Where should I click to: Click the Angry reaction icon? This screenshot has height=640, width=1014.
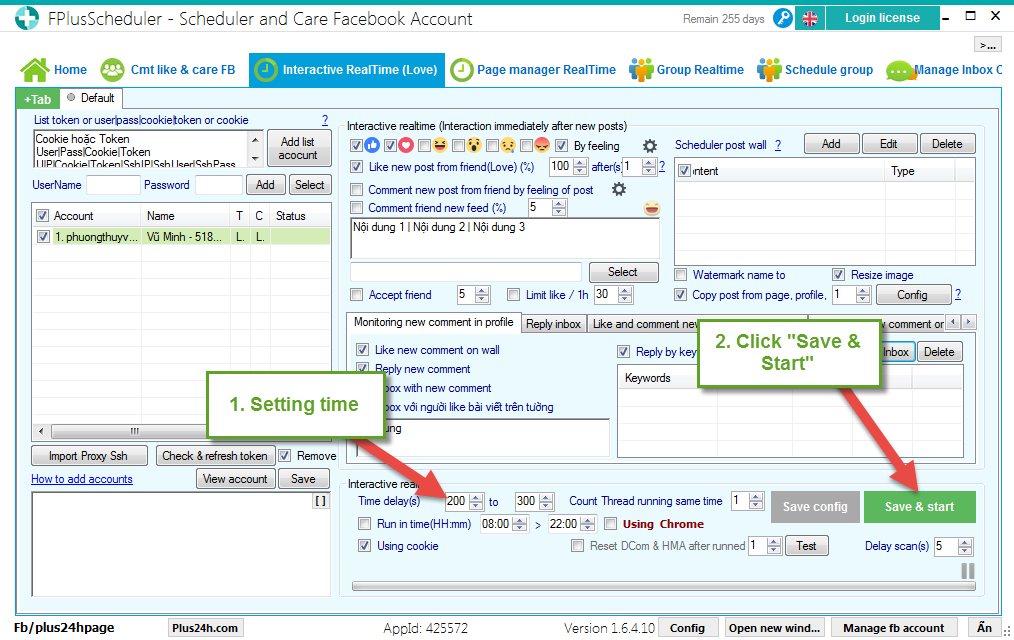542,145
